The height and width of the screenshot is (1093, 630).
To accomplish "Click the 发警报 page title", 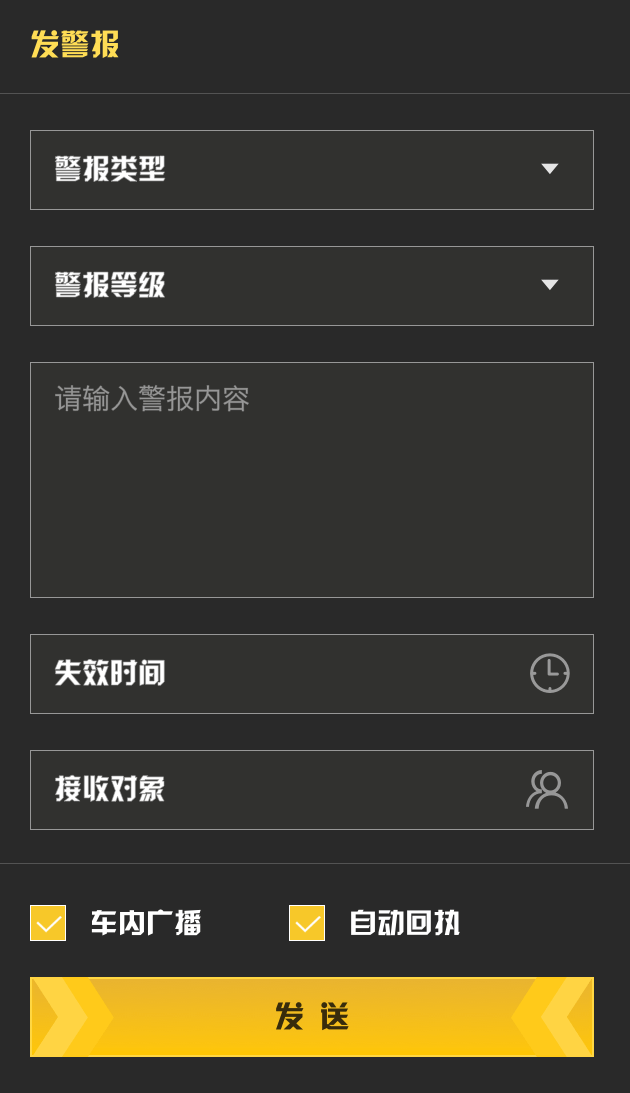I will click(x=75, y=44).
